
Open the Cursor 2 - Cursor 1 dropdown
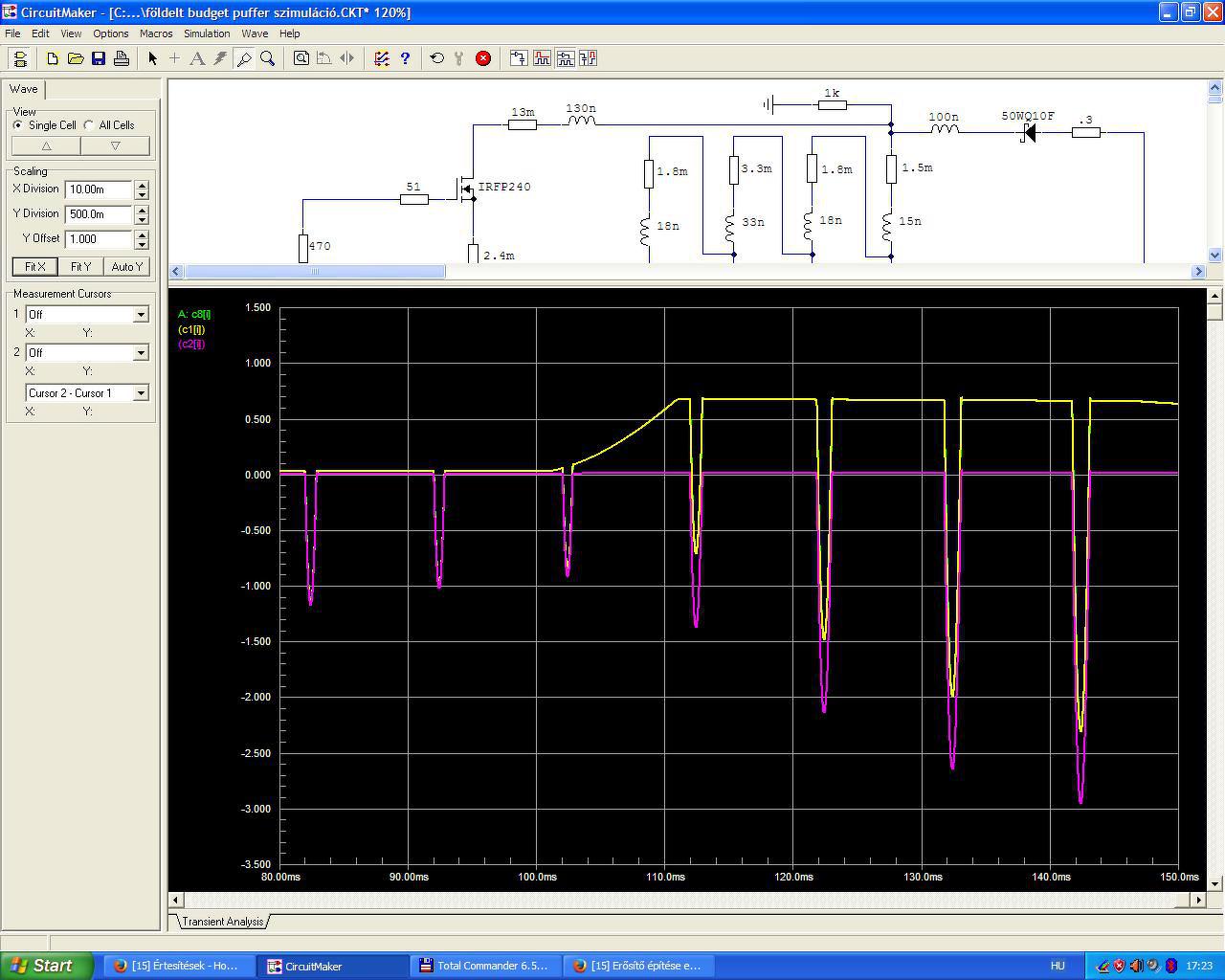(141, 392)
